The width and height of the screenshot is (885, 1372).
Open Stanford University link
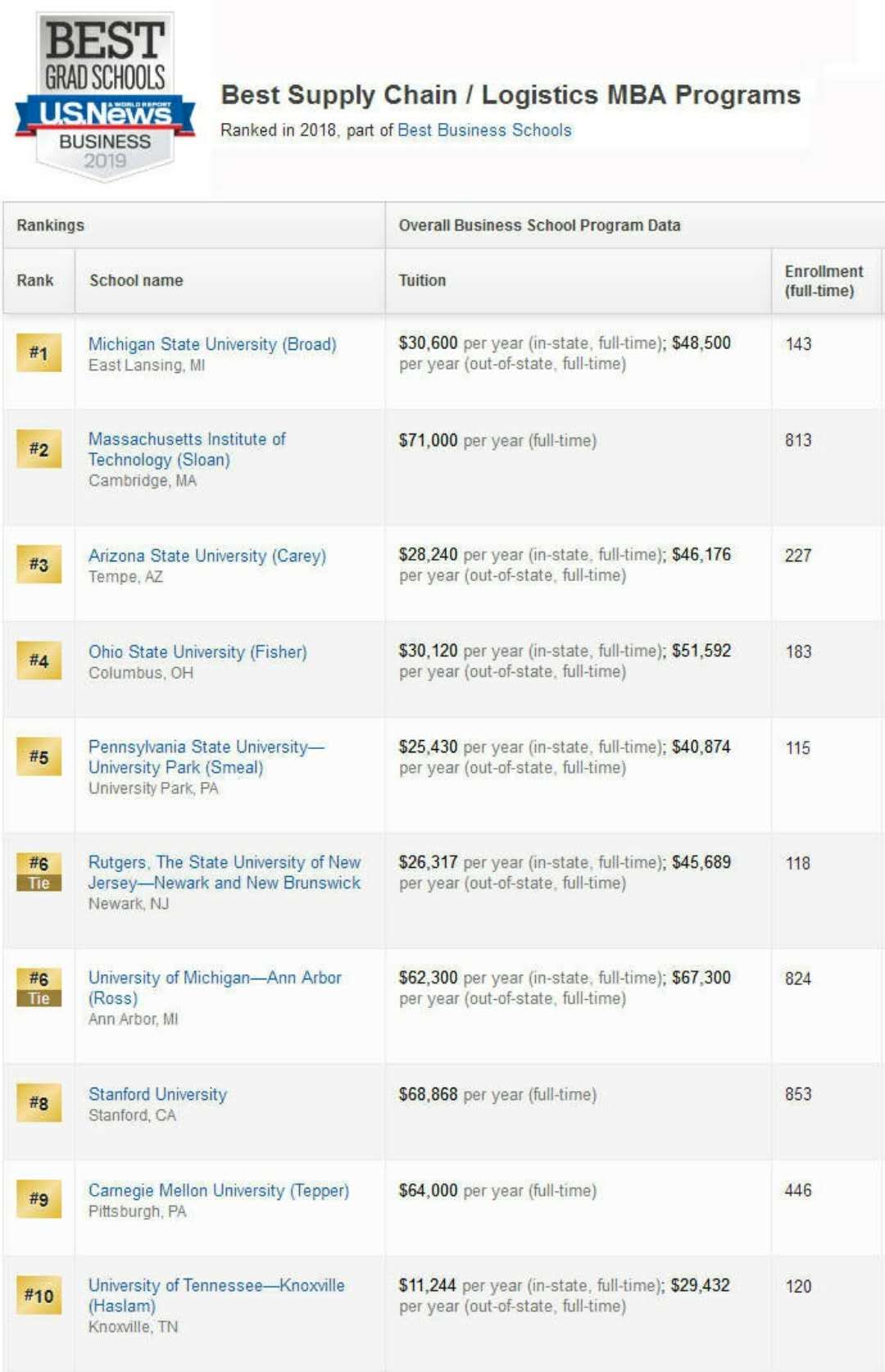[157, 1094]
